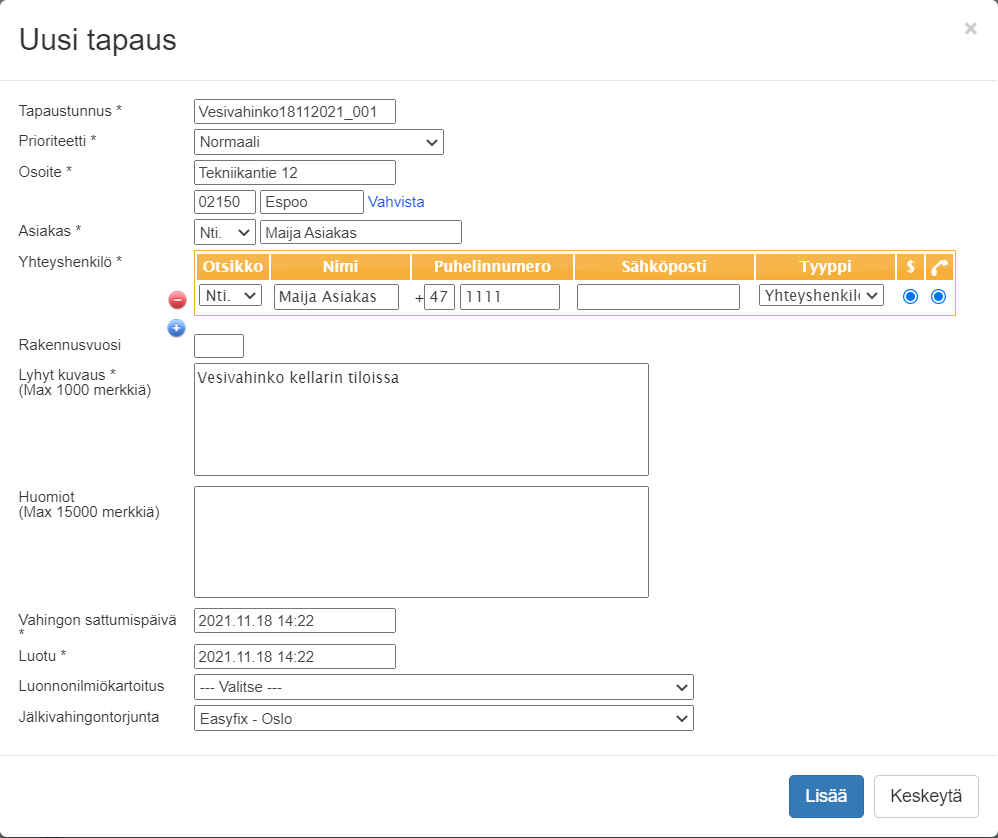Close the Uusi tapaus dialog
Viewport: 998px width, 838px height.
click(970, 29)
